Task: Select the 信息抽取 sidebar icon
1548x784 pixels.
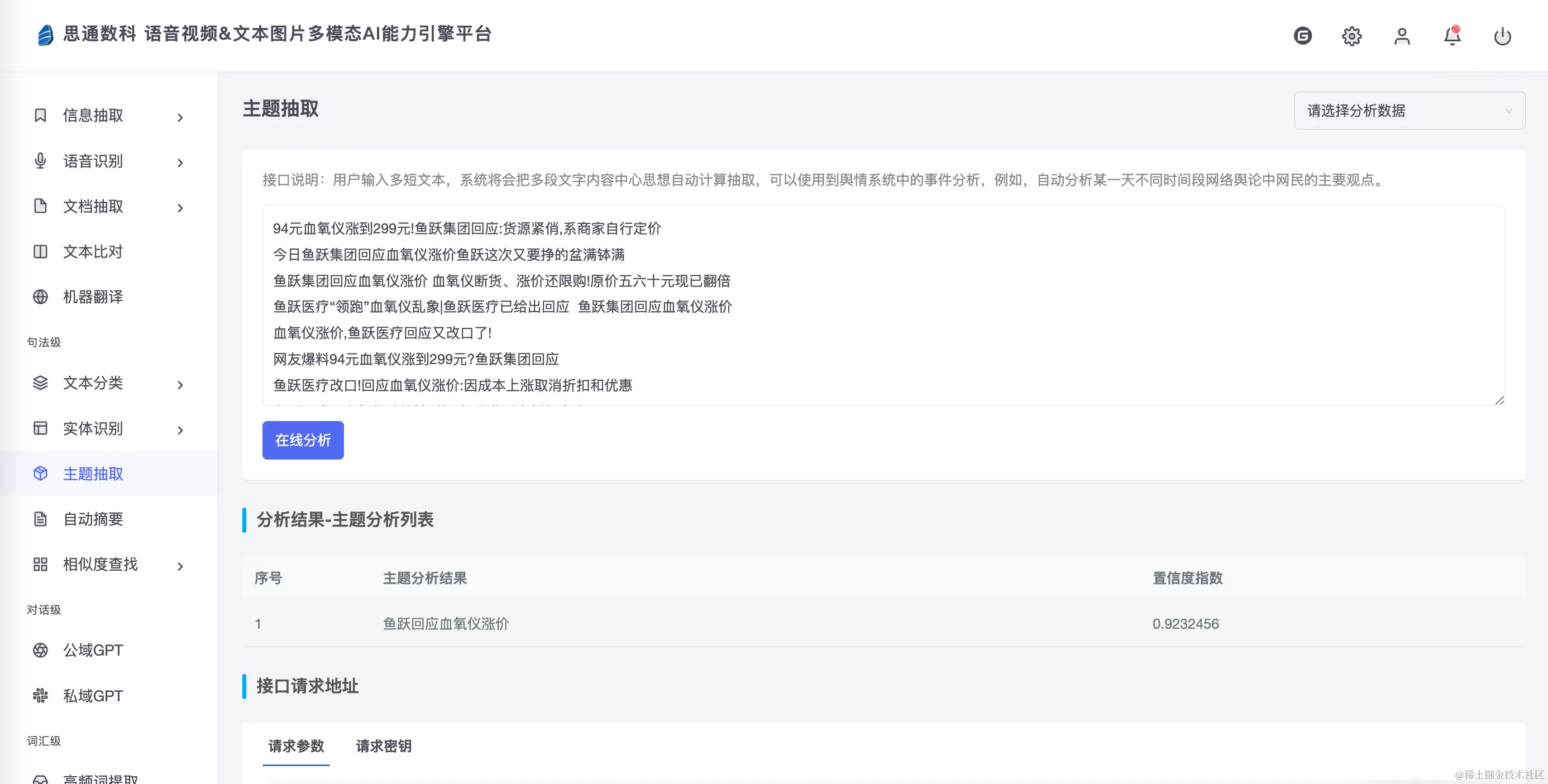Action: pos(40,116)
